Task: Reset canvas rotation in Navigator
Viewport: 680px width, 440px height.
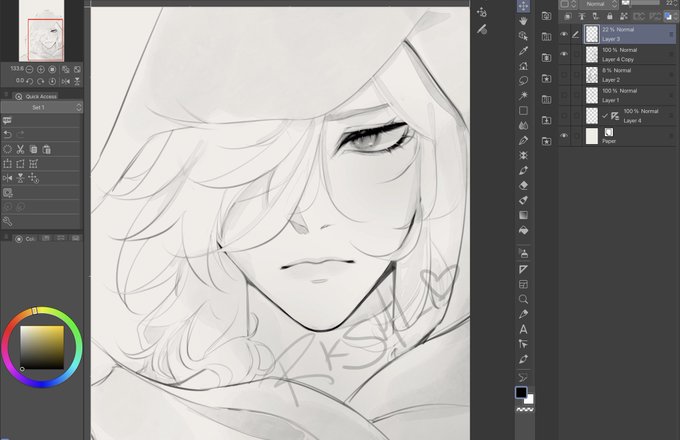Action: tap(52, 81)
